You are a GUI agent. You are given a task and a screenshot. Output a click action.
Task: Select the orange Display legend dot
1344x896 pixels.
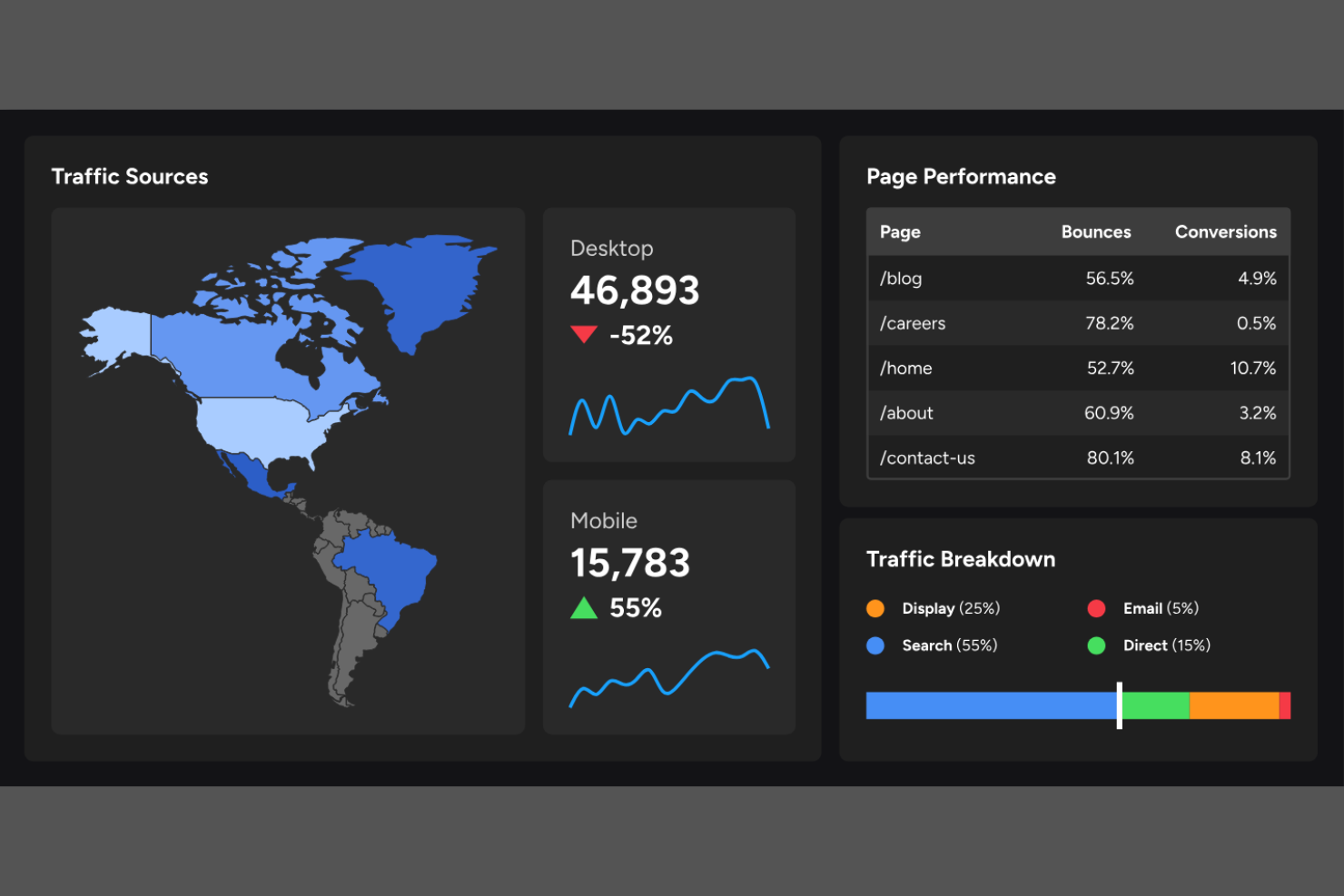pos(875,608)
